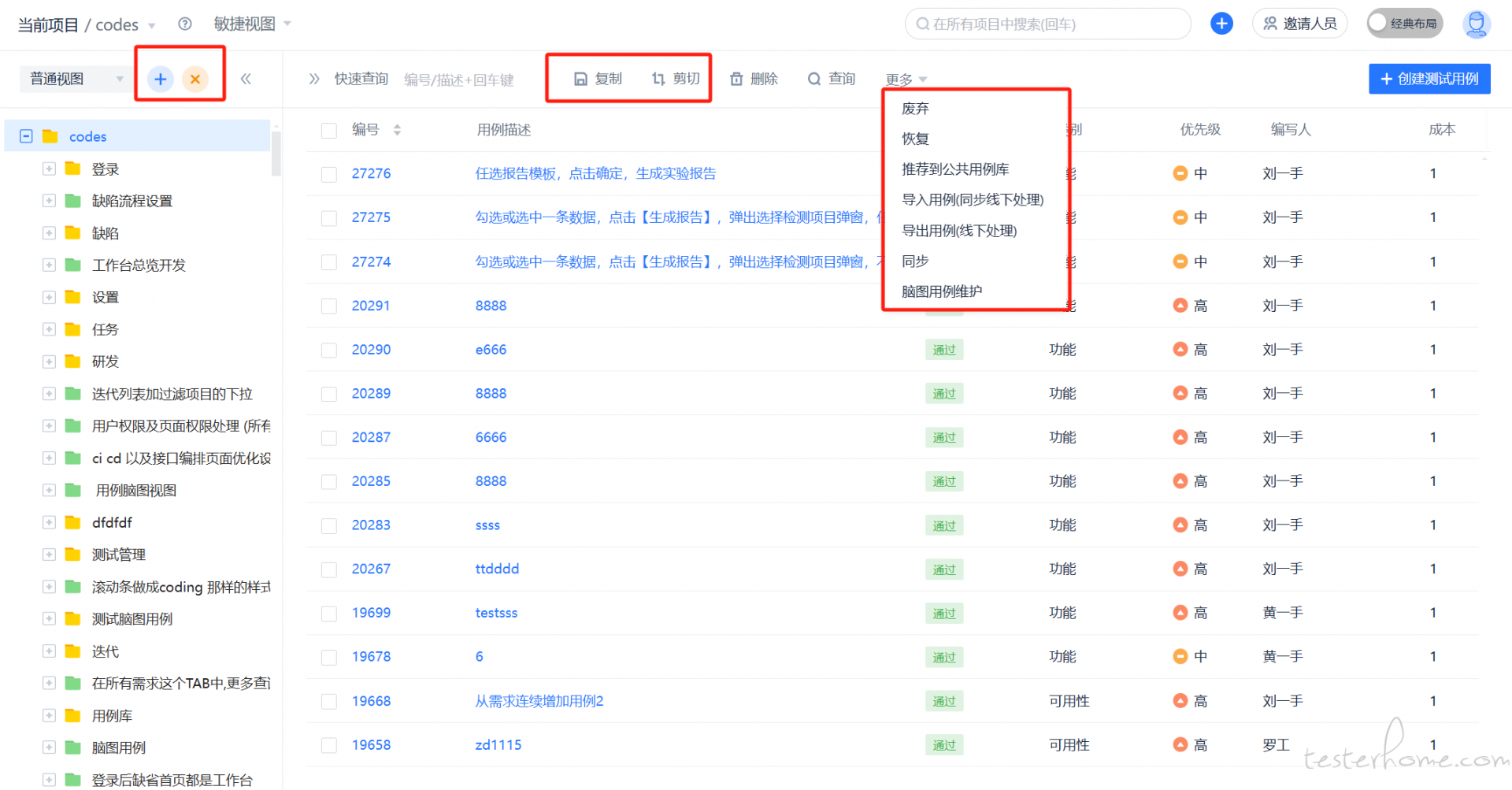Select 废弃 from the more menu
The width and height of the screenshot is (1512, 790).
(915, 109)
